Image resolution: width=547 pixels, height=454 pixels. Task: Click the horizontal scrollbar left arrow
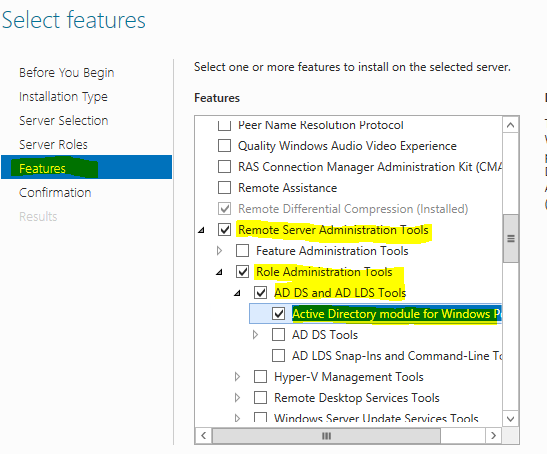point(204,436)
